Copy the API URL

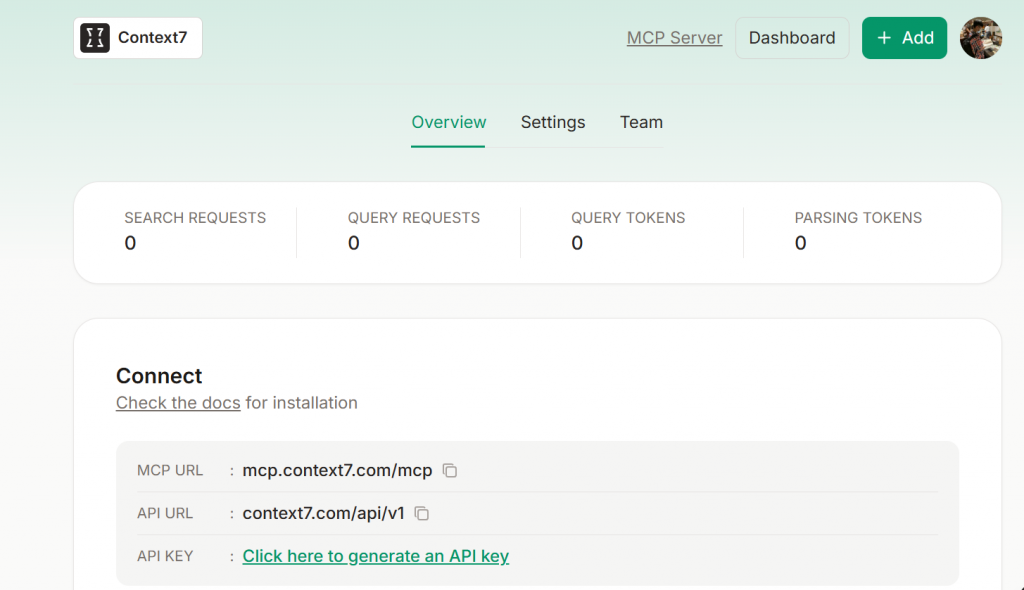click(422, 514)
